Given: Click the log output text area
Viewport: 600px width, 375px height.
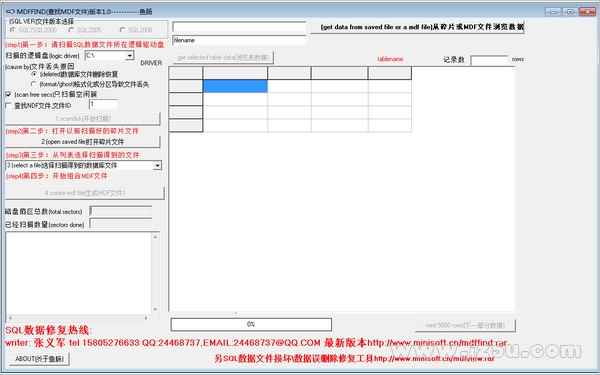Looking at the screenshot, I should click(78, 274).
